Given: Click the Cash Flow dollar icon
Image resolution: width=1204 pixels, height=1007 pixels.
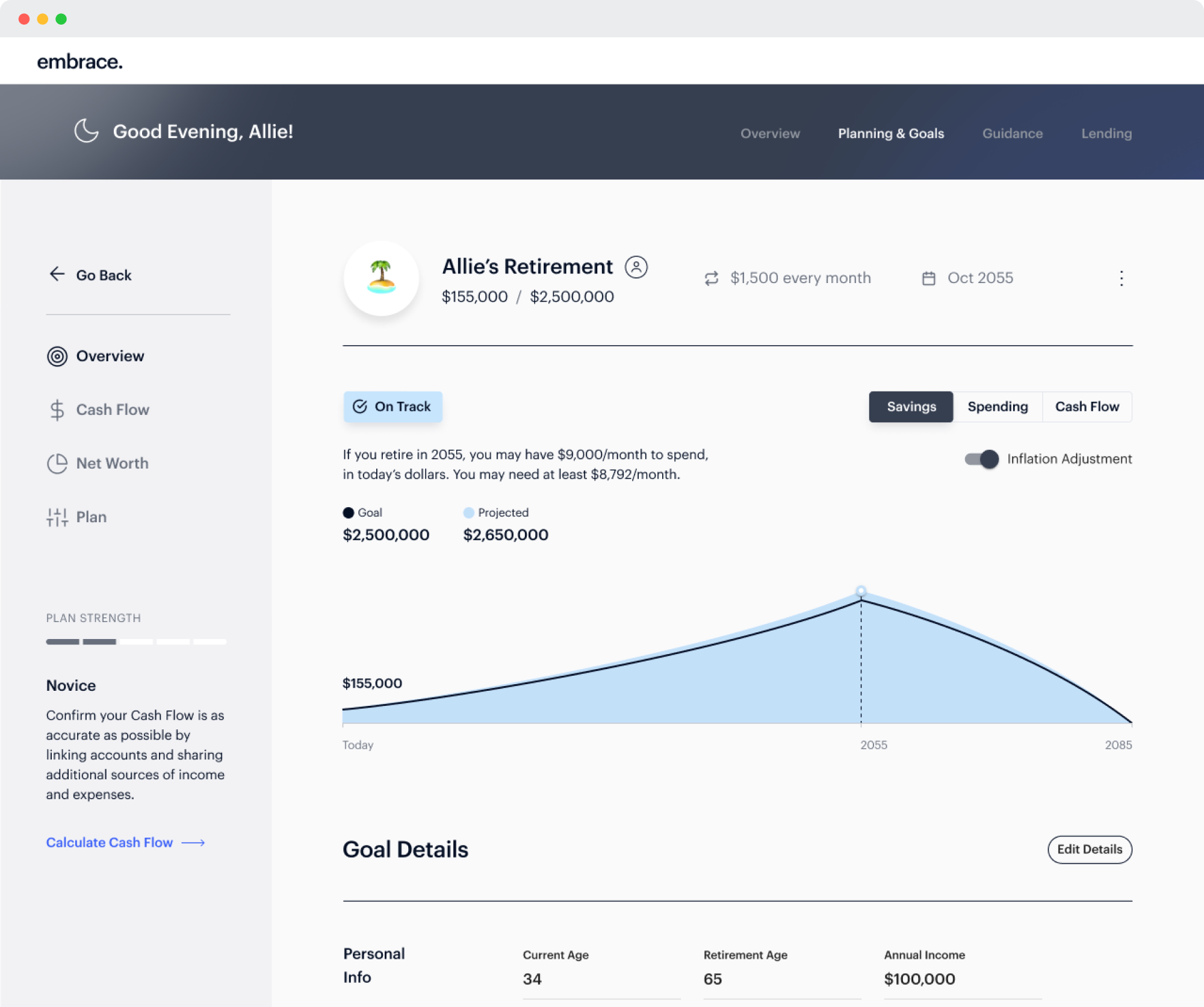Looking at the screenshot, I should tap(57, 410).
